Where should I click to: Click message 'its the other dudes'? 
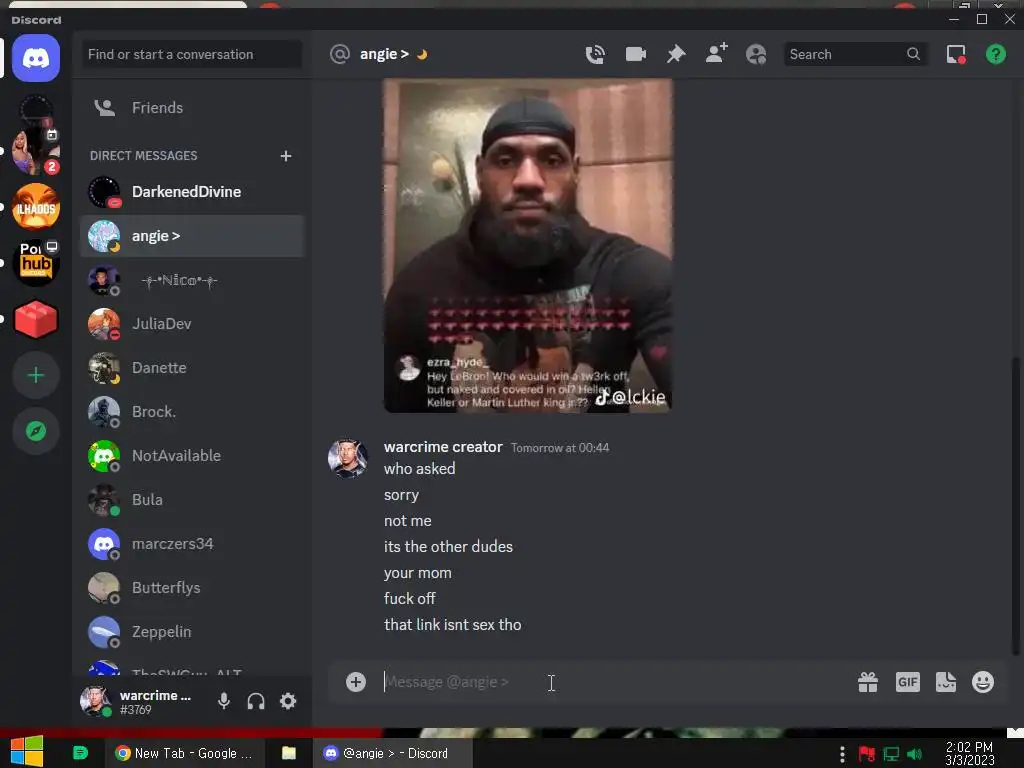(448, 547)
